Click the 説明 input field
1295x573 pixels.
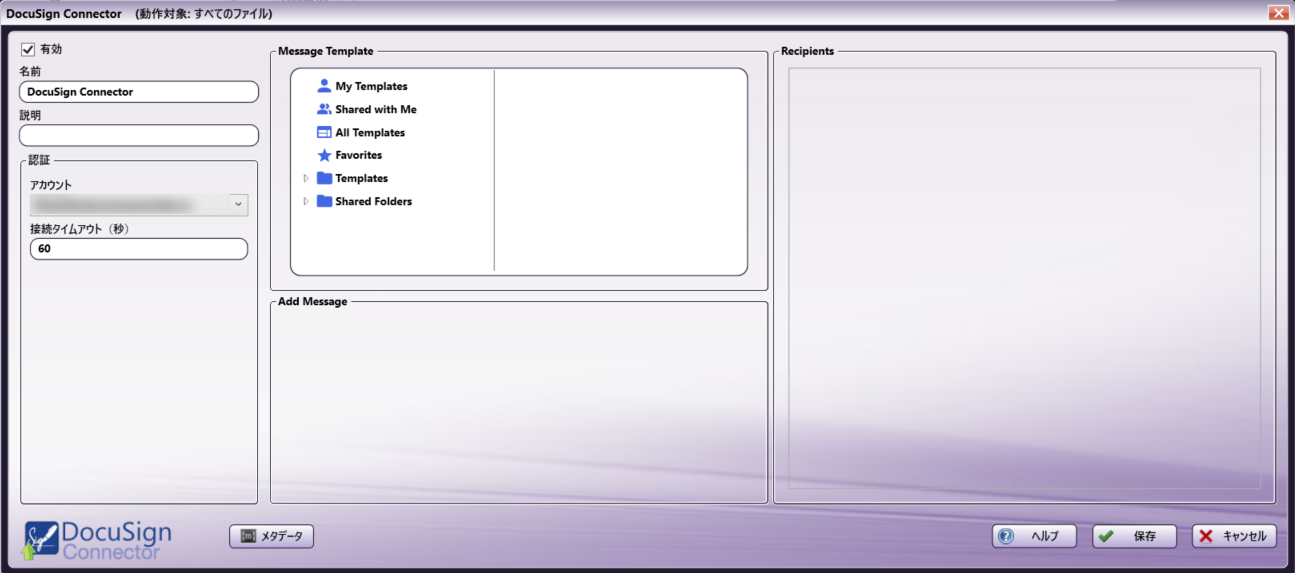tap(139, 135)
